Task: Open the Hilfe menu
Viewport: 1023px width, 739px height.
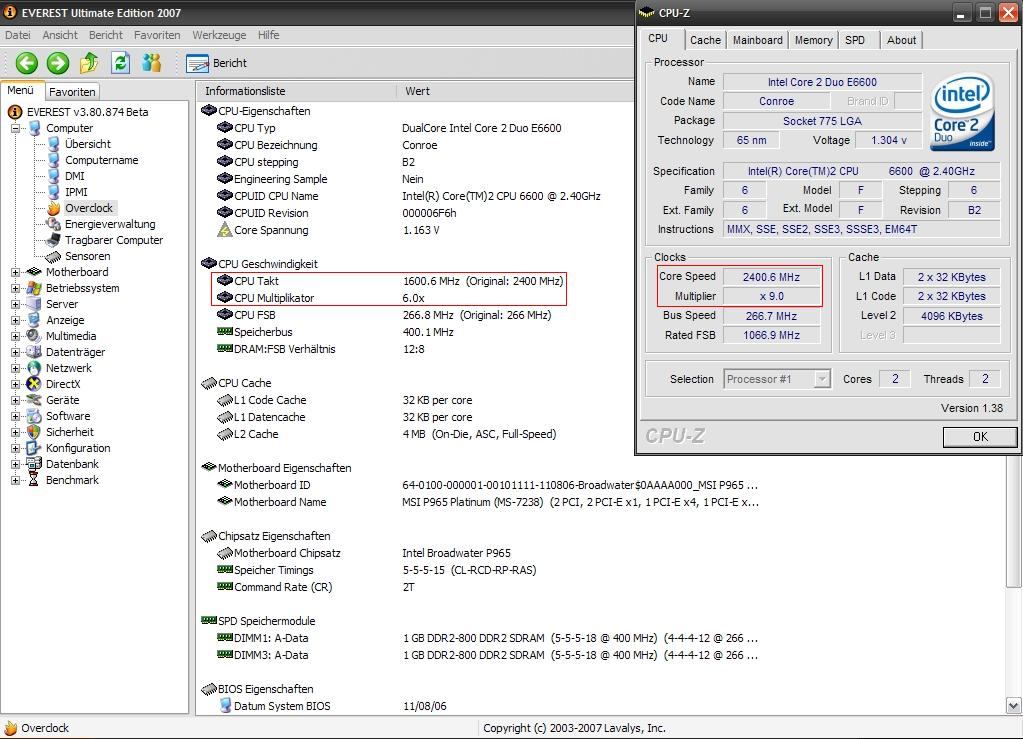Action: [x=268, y=35]
